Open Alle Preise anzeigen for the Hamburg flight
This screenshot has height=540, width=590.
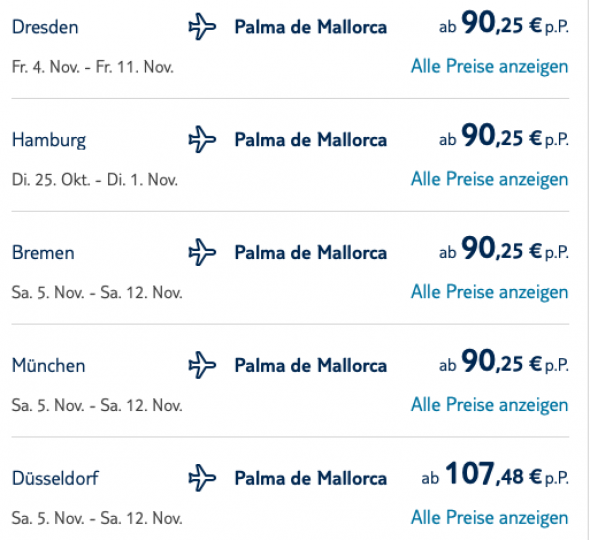pos(490,179)
